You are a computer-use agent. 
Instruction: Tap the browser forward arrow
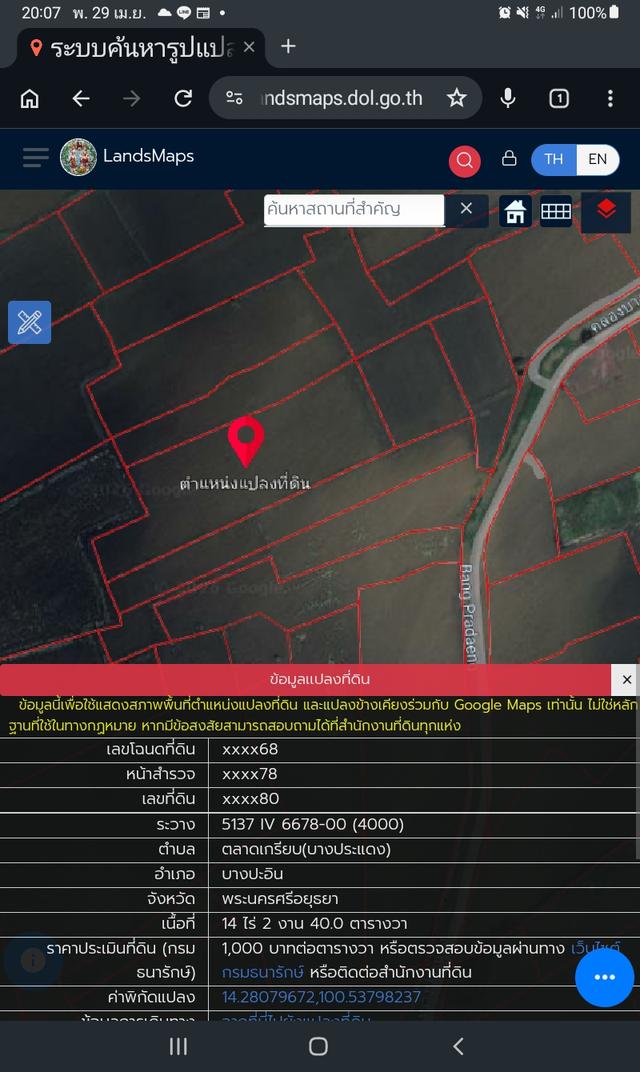tap(131, 98)
